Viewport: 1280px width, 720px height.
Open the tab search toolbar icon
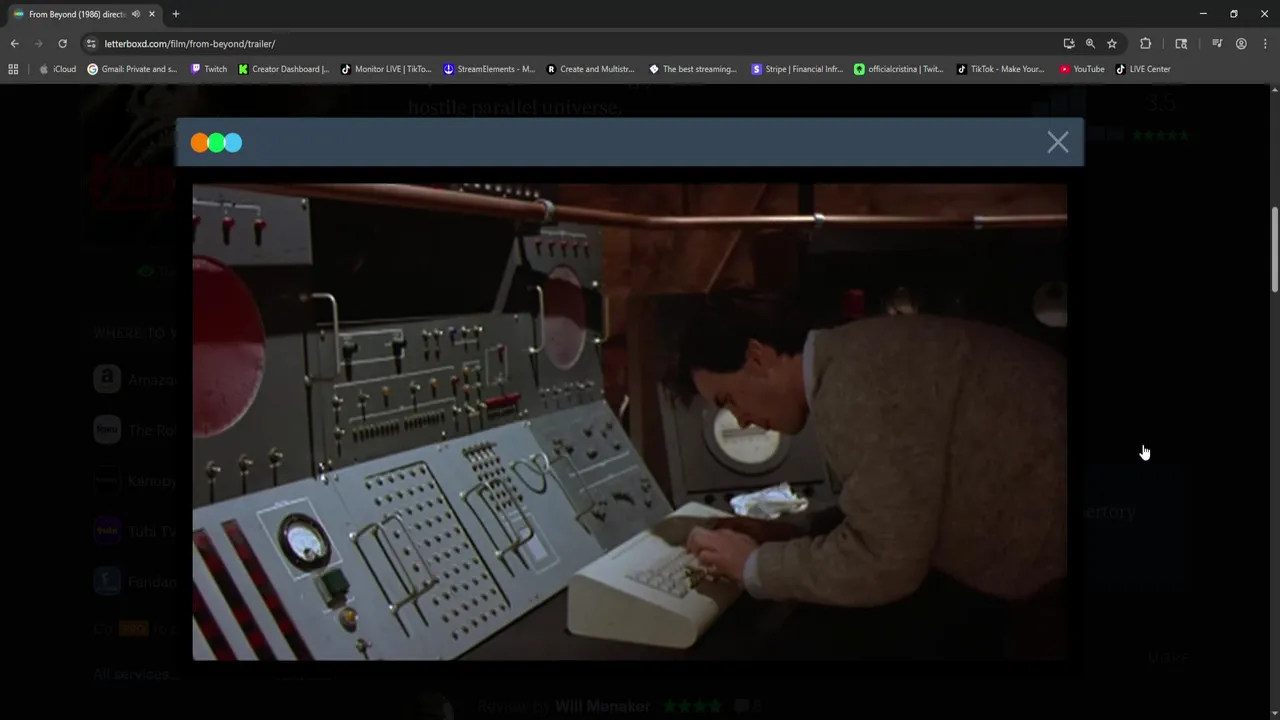point(1181,44)
